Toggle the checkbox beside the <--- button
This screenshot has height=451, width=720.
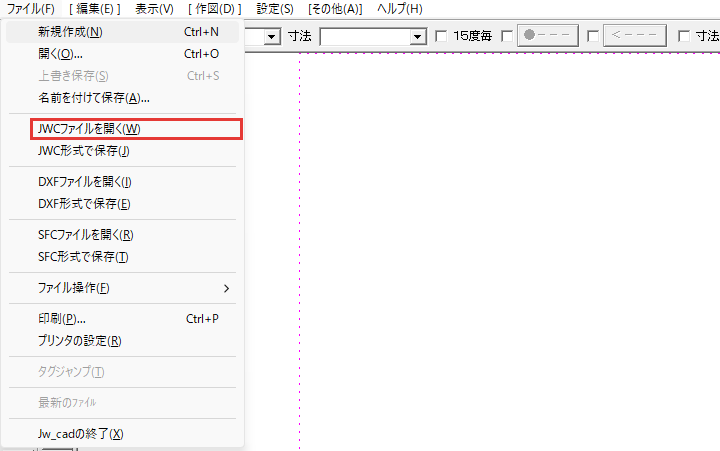click(593, 36)
